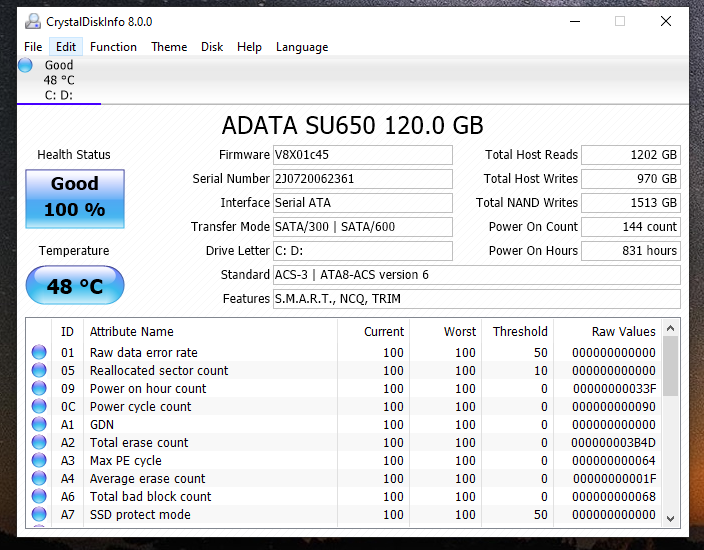Viewport: 704px width, 550px height.
Task: Click the Attribute Name column header
Action: pyautogui.click(x=132, y=332)
